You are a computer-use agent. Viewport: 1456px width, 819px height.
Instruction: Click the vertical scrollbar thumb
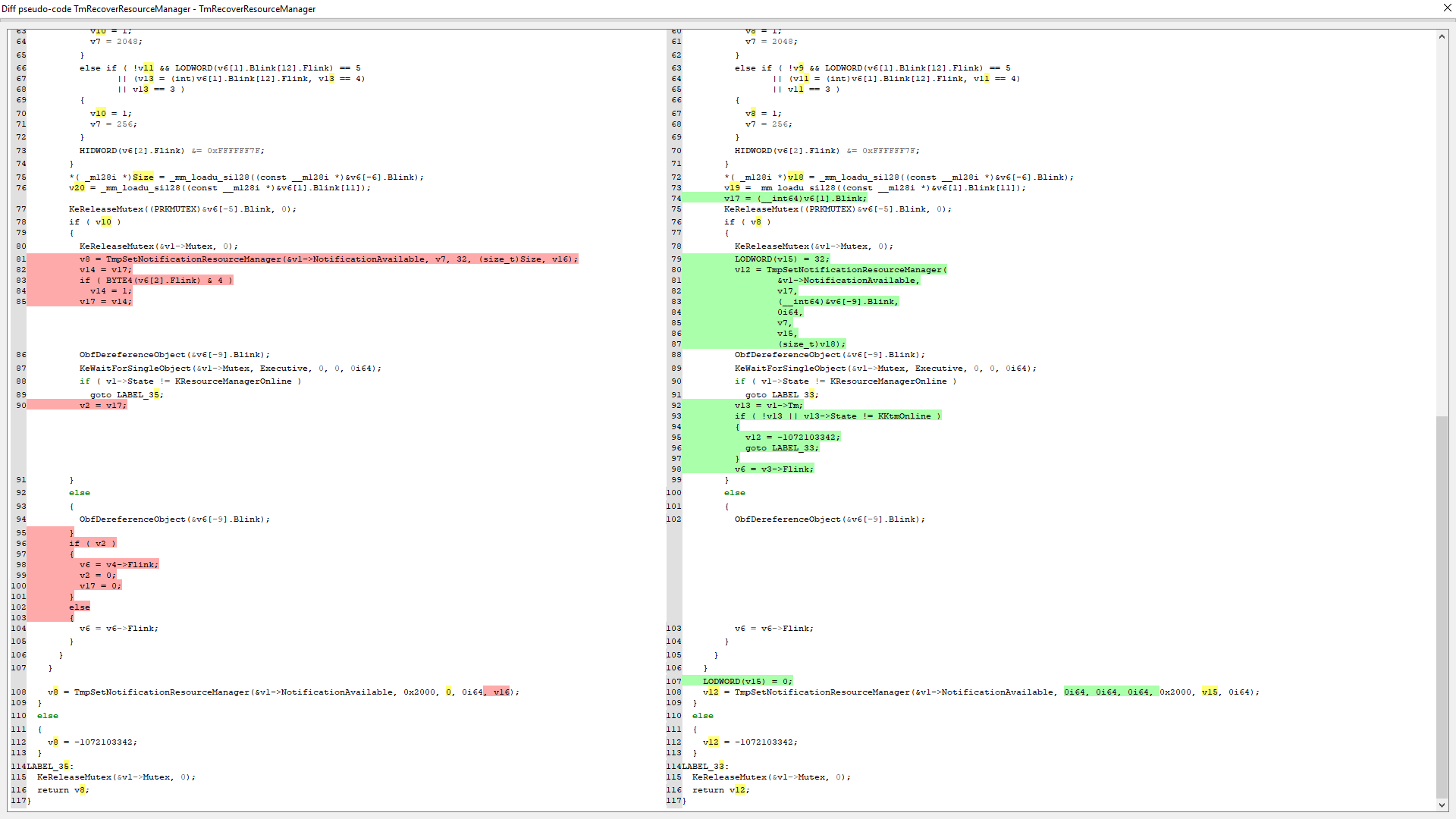[1442, 607]
